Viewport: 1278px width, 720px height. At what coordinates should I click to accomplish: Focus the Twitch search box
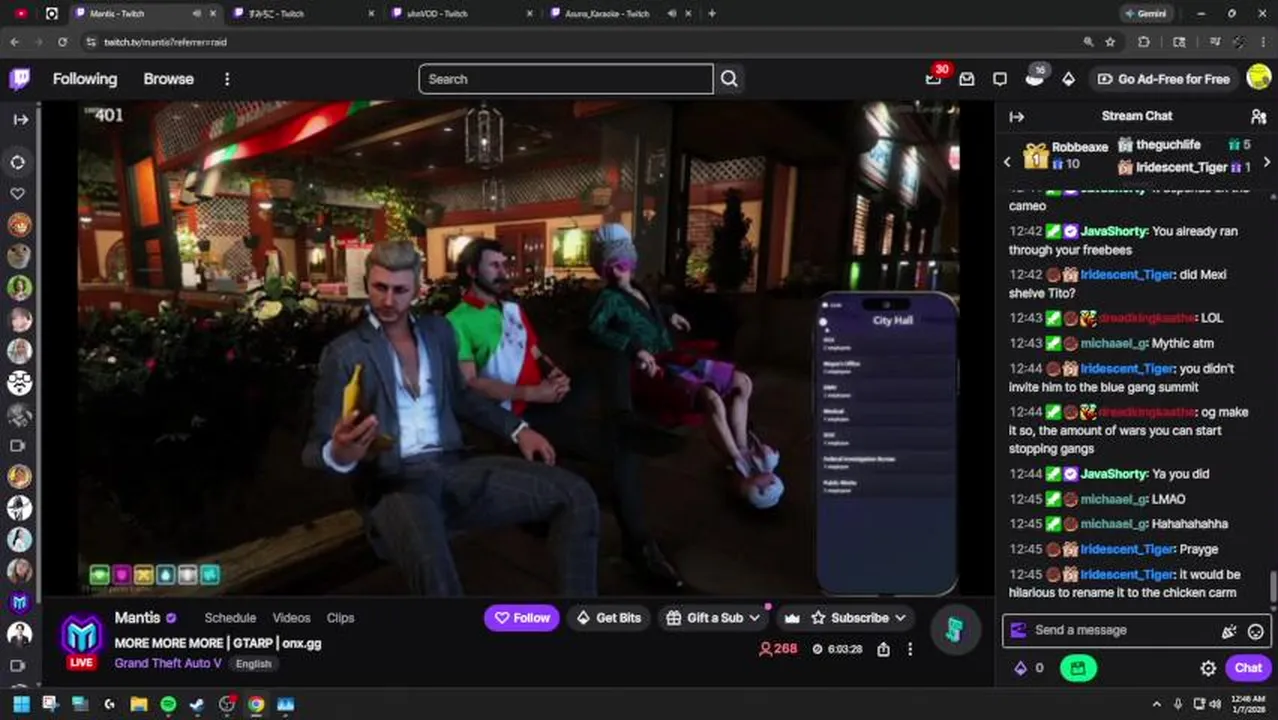[566, 79]
